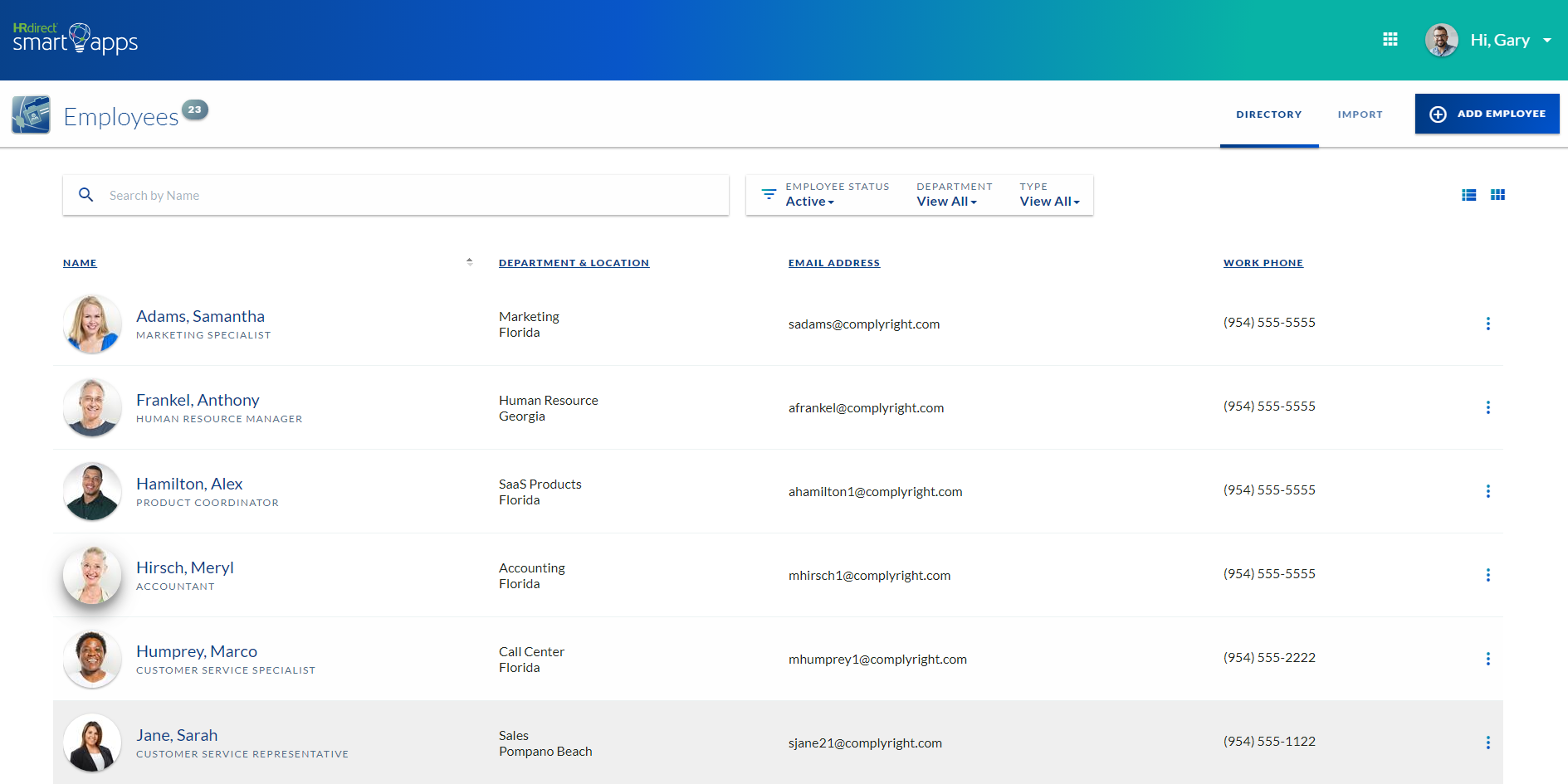The width and height of the screenshot is (1568, 784).
Task: Click the filter funnel icon
Action: (769, 194)
